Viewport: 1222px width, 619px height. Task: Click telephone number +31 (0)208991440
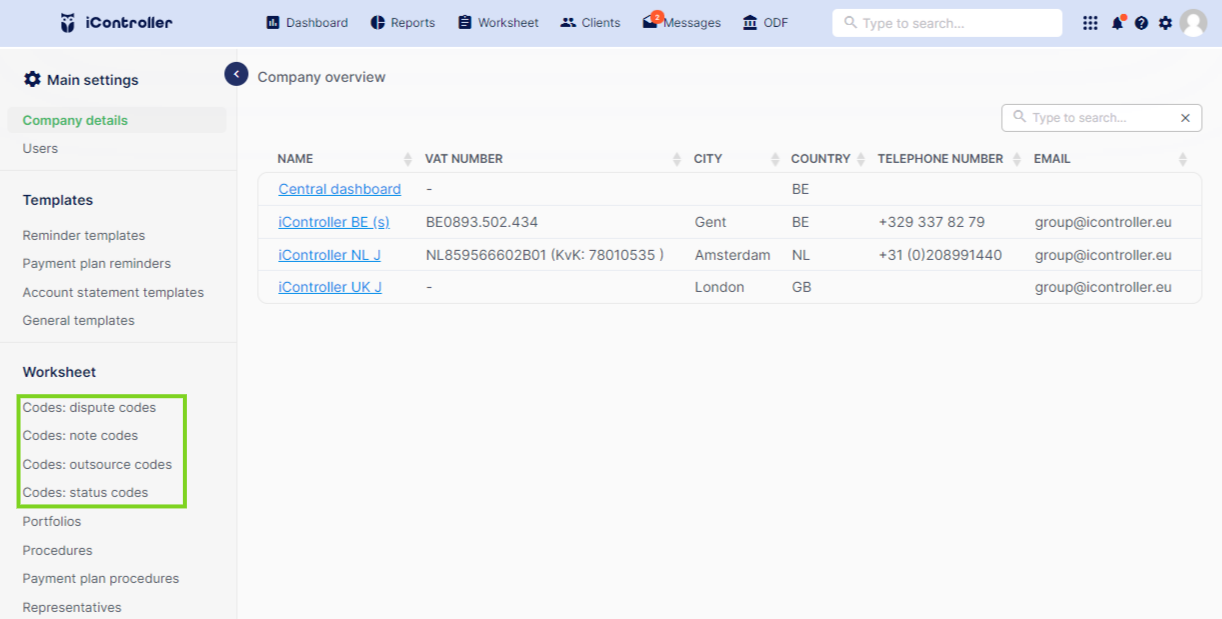click(940, 255)
